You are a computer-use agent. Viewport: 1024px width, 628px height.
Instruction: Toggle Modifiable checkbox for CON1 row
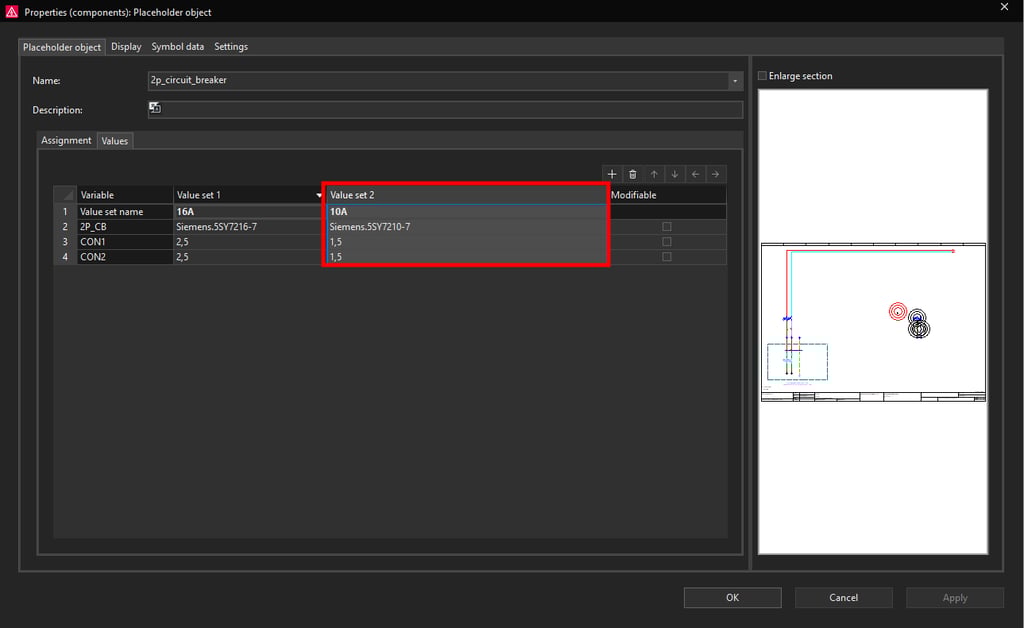tap(667, 242)
